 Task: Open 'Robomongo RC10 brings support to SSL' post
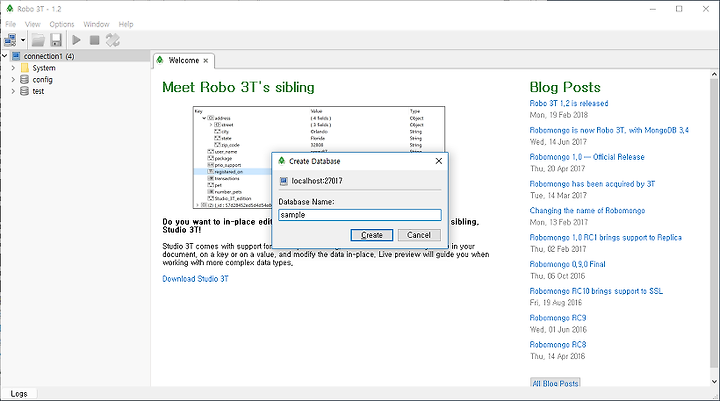596,291
